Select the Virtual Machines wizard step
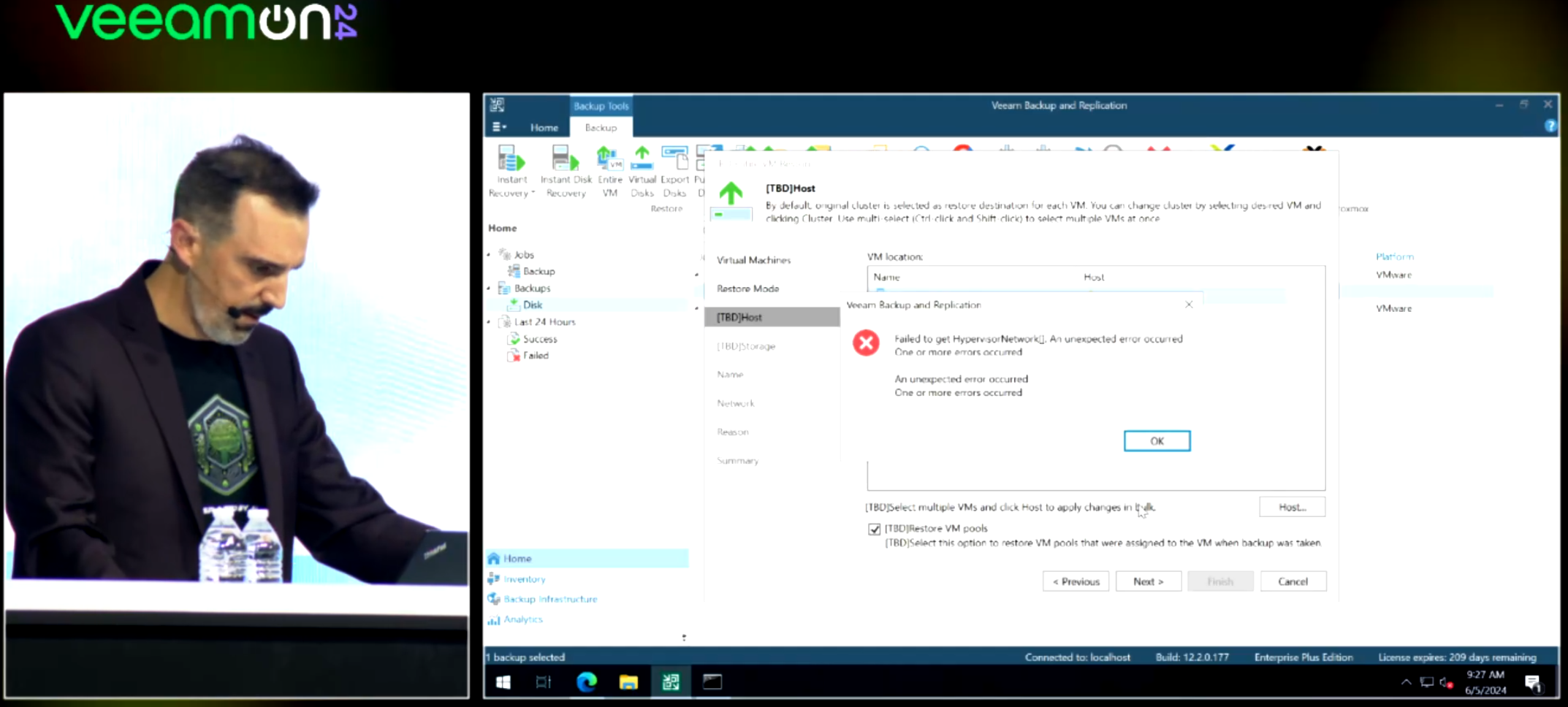This screenshot has width=1568, height=707. point(753,260)
